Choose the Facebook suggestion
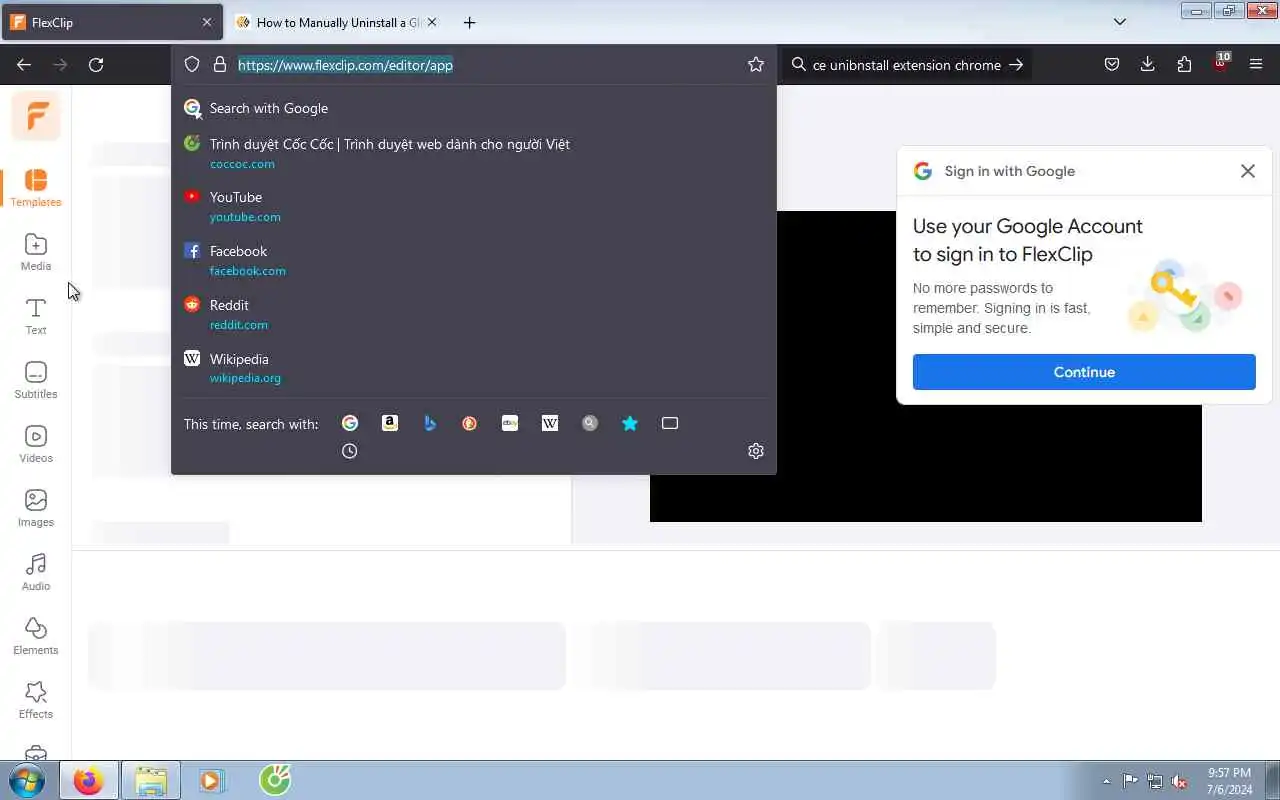This screenshot has height=800, width=1280. (x=474, y=260)
